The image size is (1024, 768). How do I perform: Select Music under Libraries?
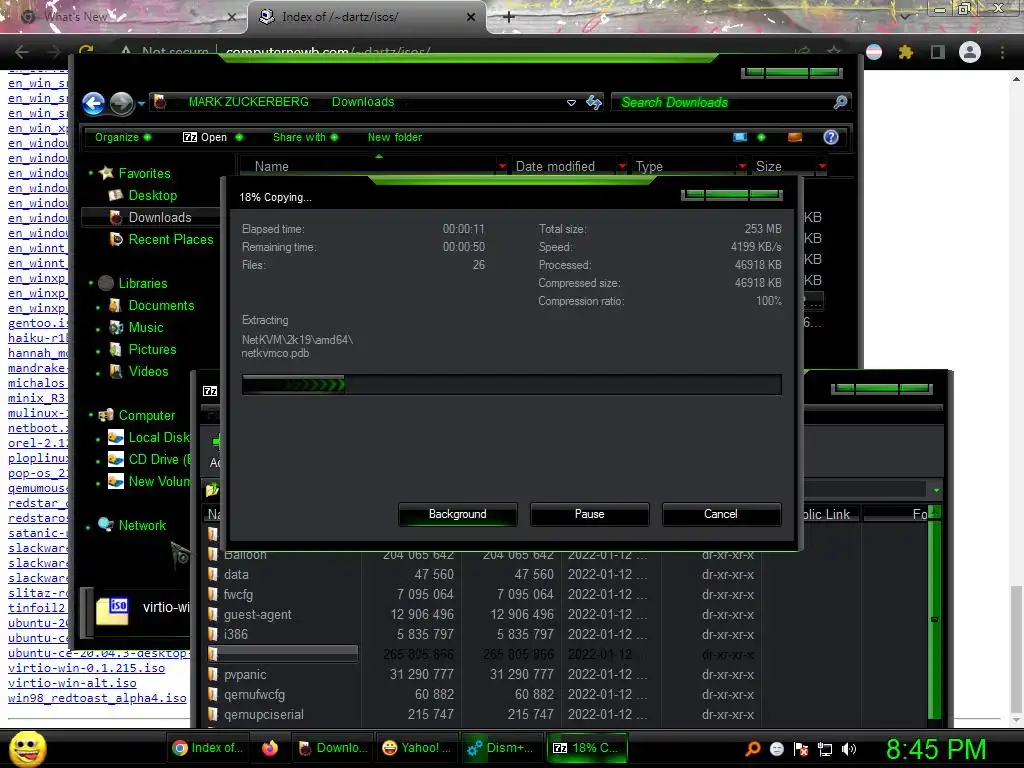pyautogui.click(x=146, y=327)
